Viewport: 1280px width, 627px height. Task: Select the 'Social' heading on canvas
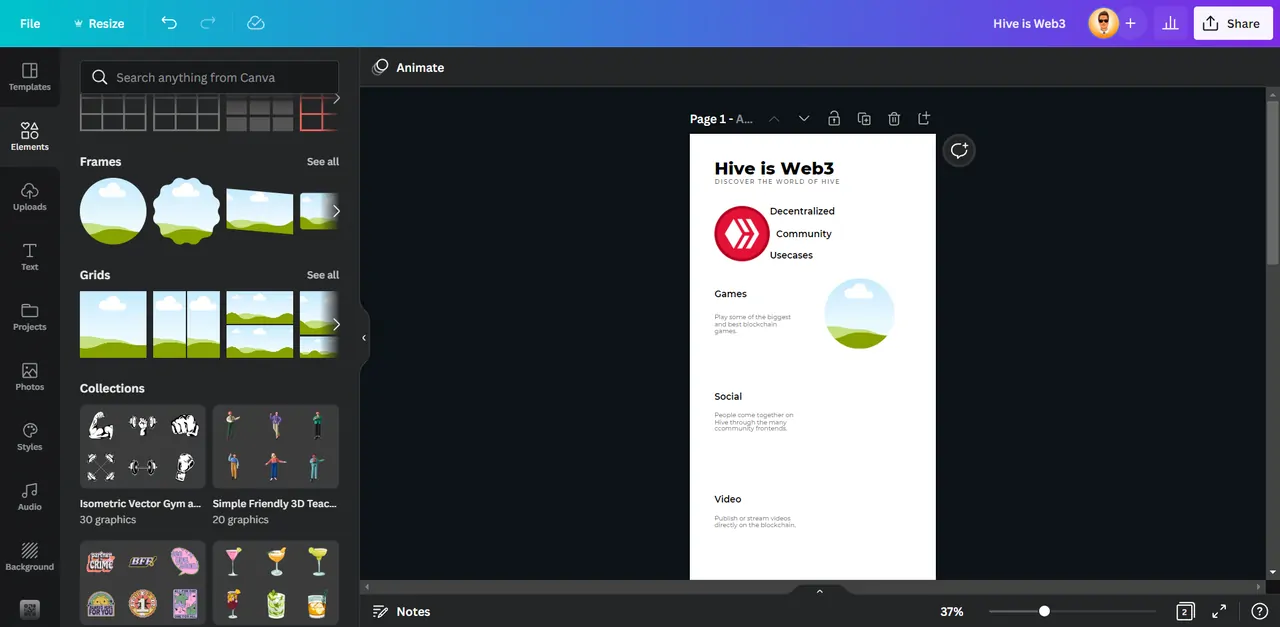click(x=728, y=397)
